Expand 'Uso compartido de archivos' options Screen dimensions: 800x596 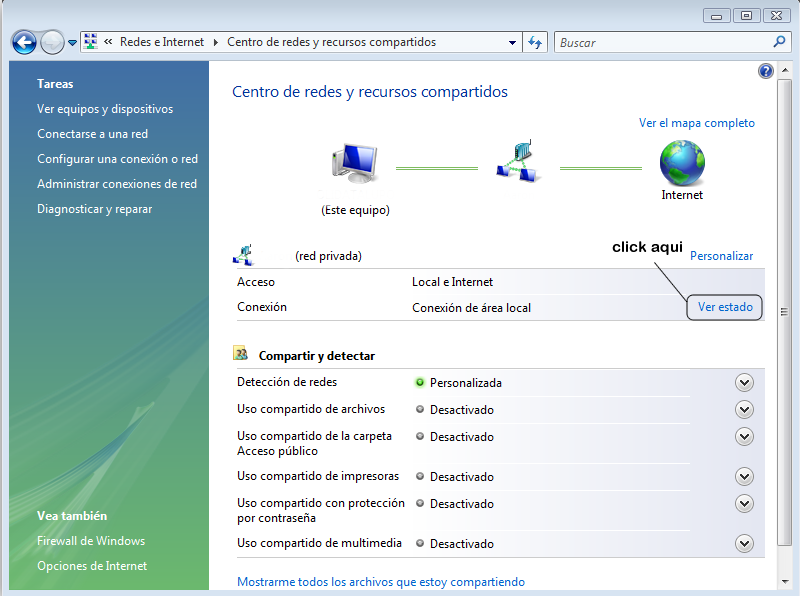pos(744,410)
